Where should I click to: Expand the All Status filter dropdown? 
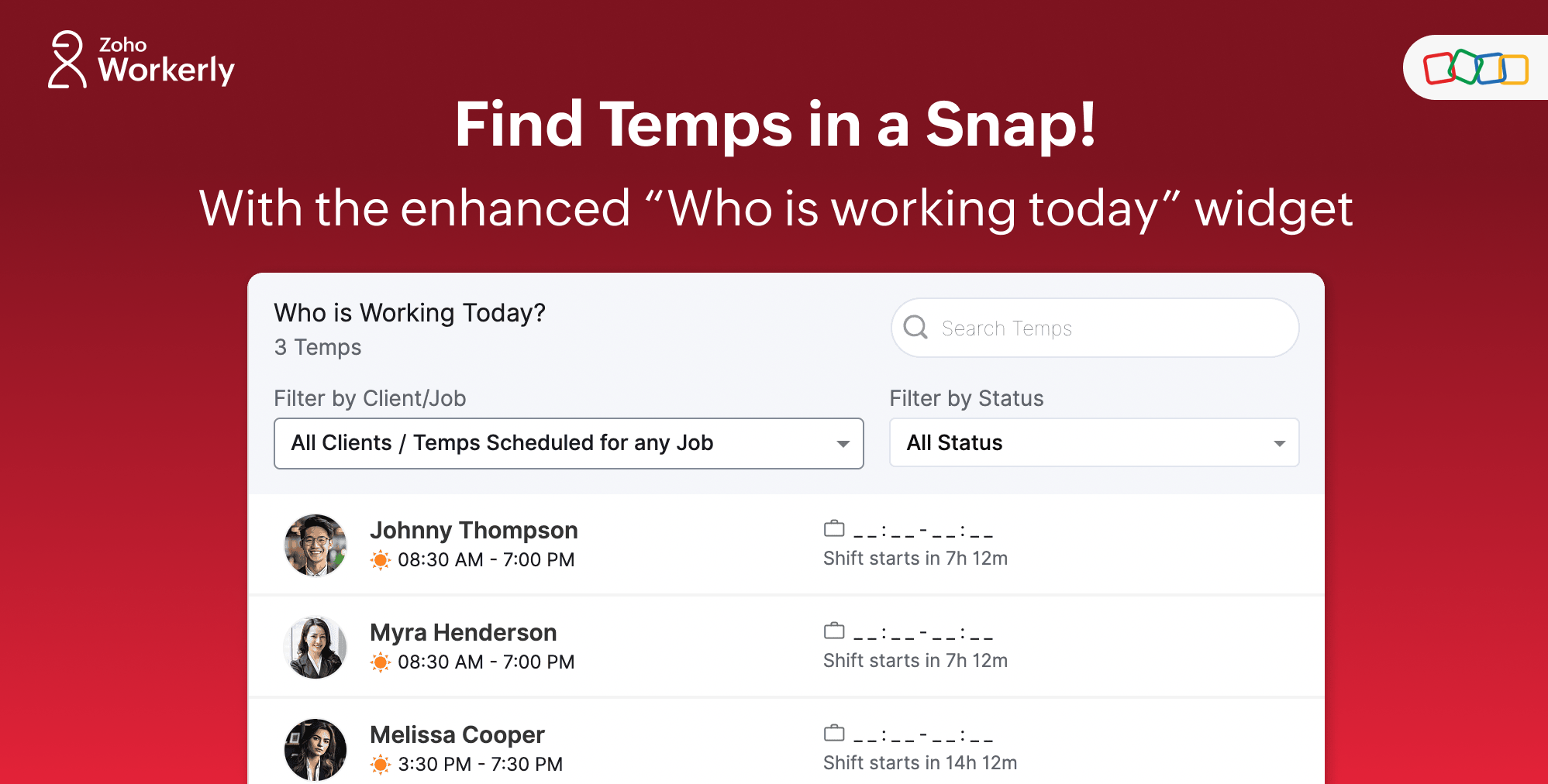click(1093, 442)
